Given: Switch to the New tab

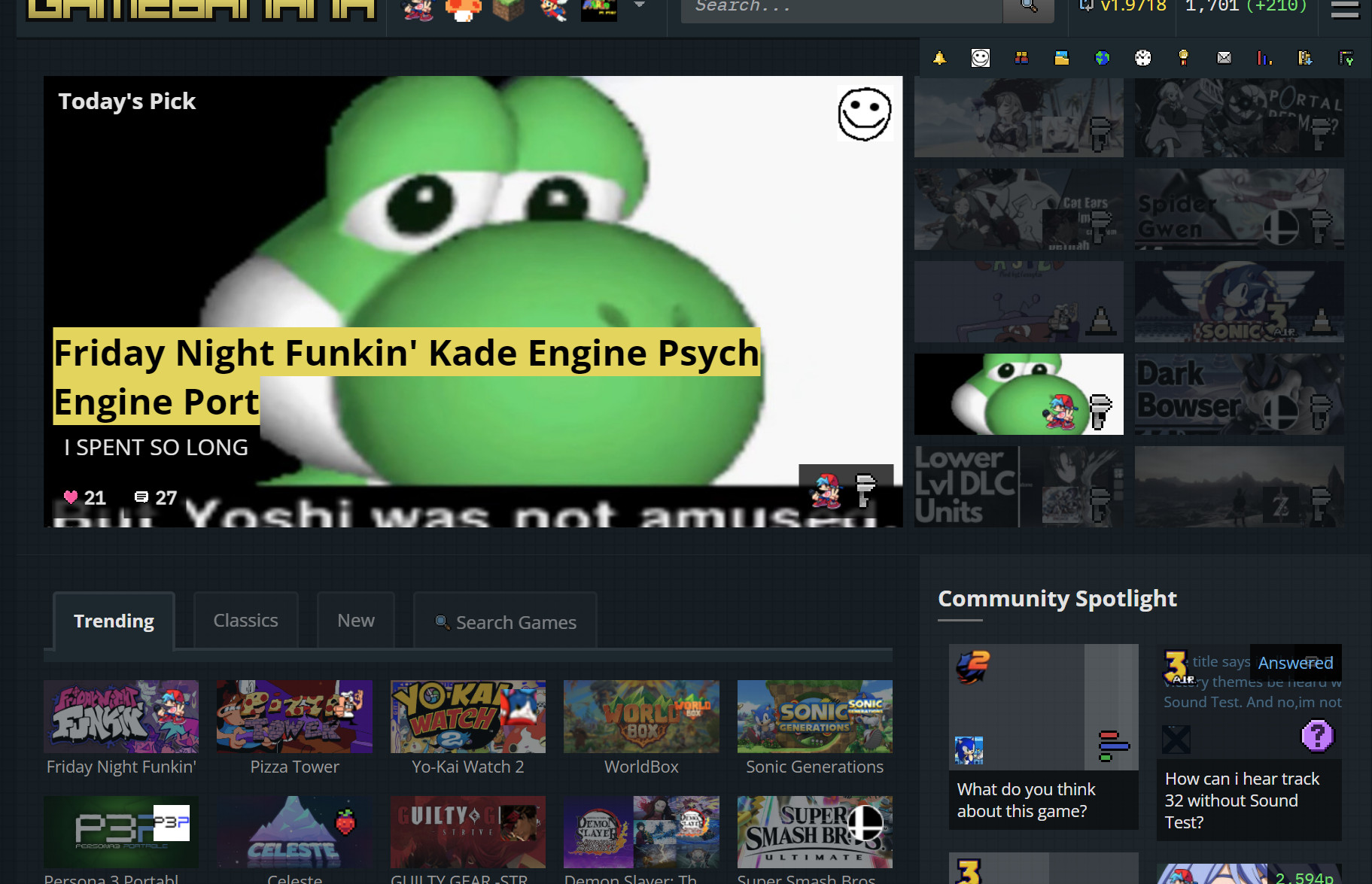Looking at the screenshot, I should pos(355,620).
